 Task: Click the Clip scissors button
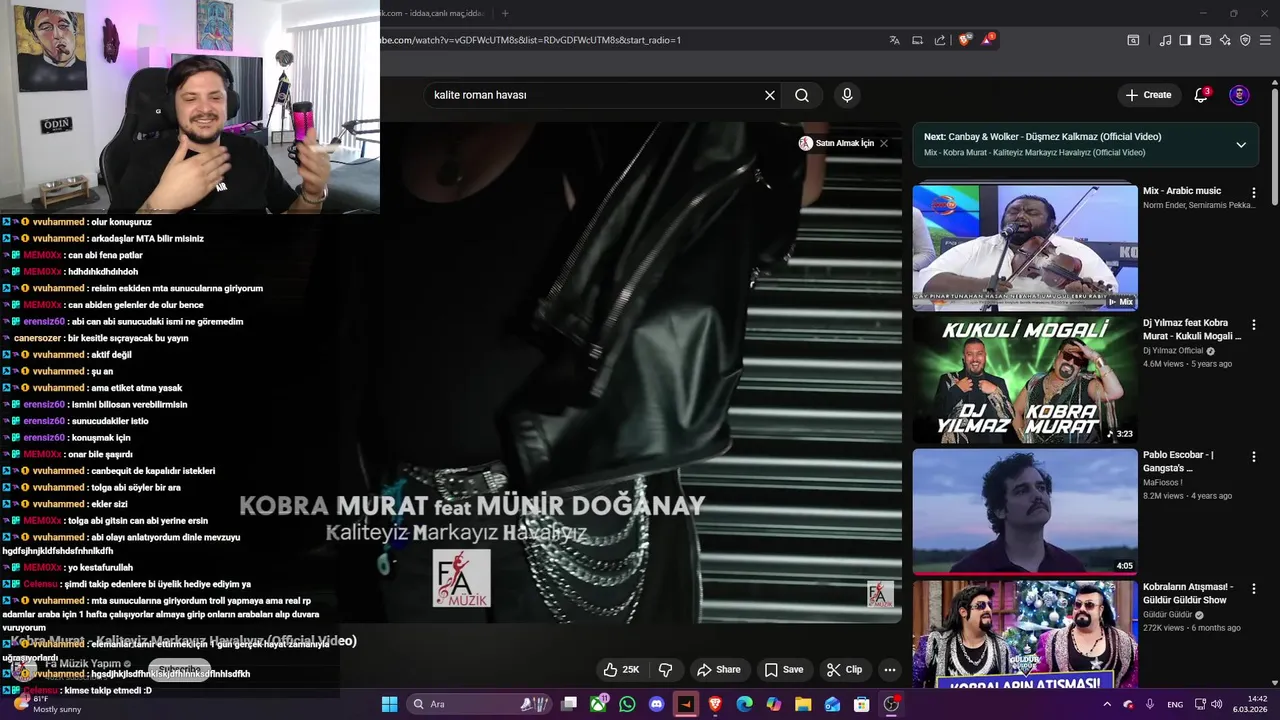click(844, 670)
